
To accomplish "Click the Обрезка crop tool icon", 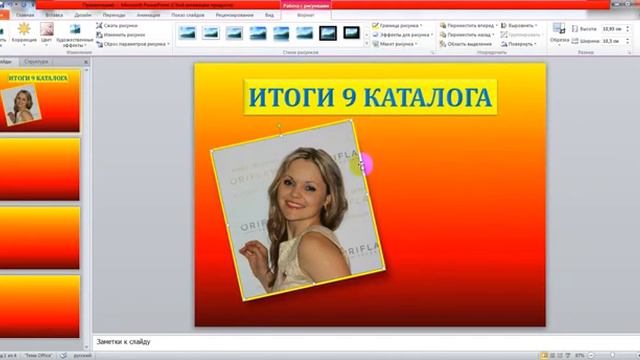I will coord(559,29).
